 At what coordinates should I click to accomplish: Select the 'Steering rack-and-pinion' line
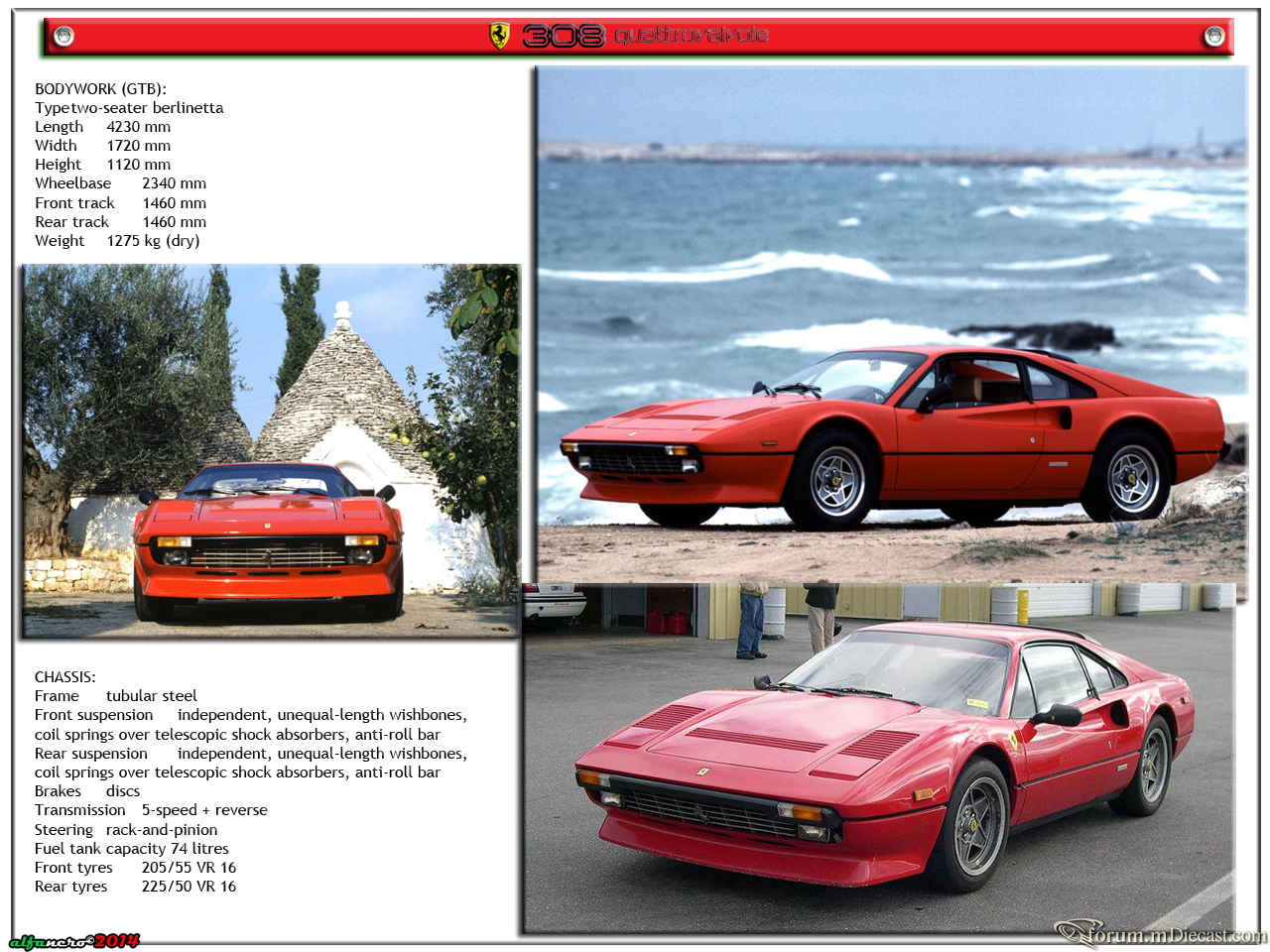point(126,830)
